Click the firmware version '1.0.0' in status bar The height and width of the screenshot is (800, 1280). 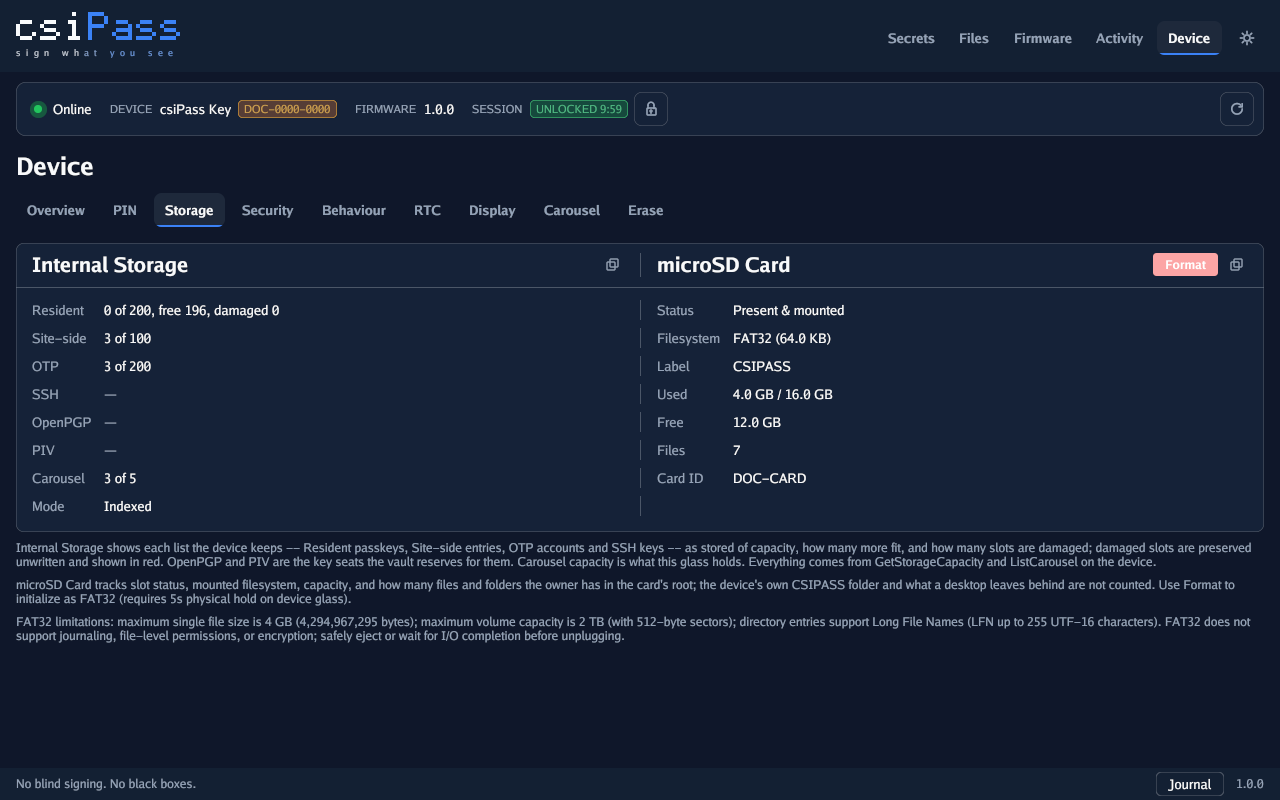click(x=439, y=109)
